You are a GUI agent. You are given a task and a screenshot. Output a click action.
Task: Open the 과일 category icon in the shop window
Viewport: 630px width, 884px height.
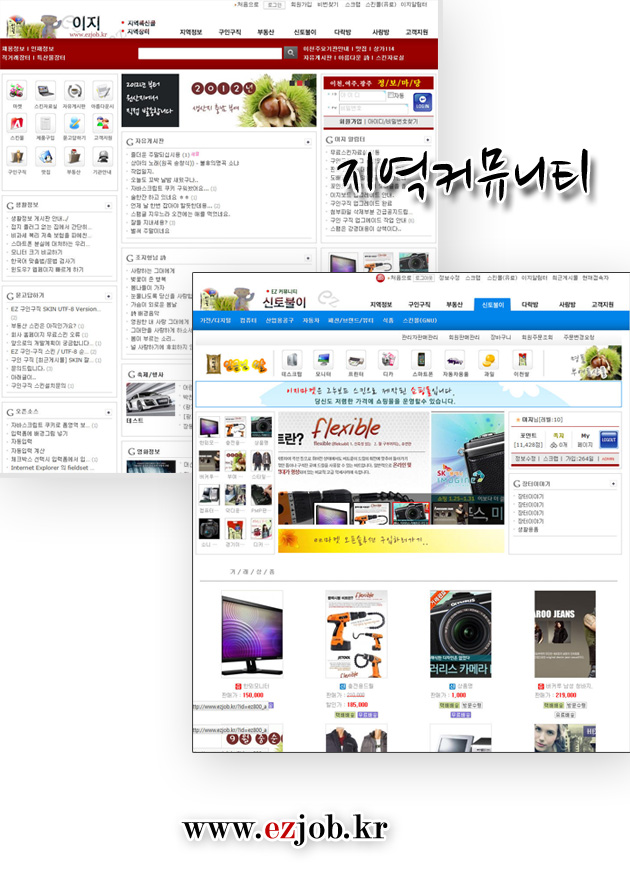(x=488, y=360)
